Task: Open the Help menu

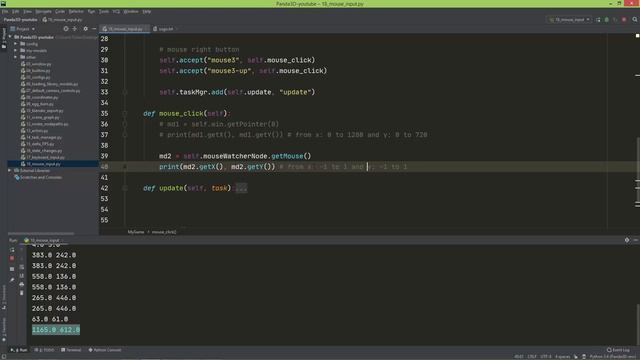Action: click(x=147, y=11)
